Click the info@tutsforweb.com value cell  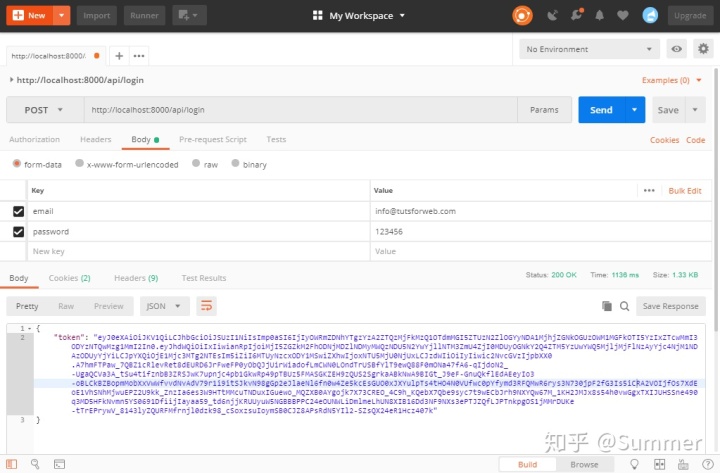[540, 211]
